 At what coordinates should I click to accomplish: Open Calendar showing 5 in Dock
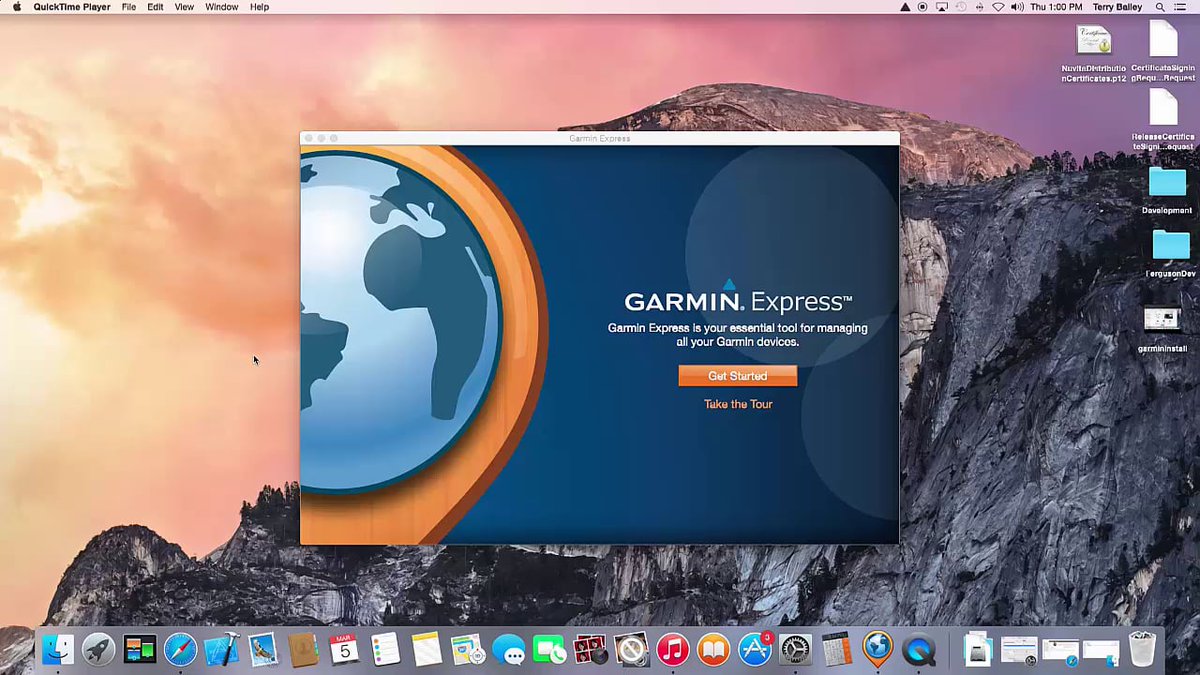345,650
